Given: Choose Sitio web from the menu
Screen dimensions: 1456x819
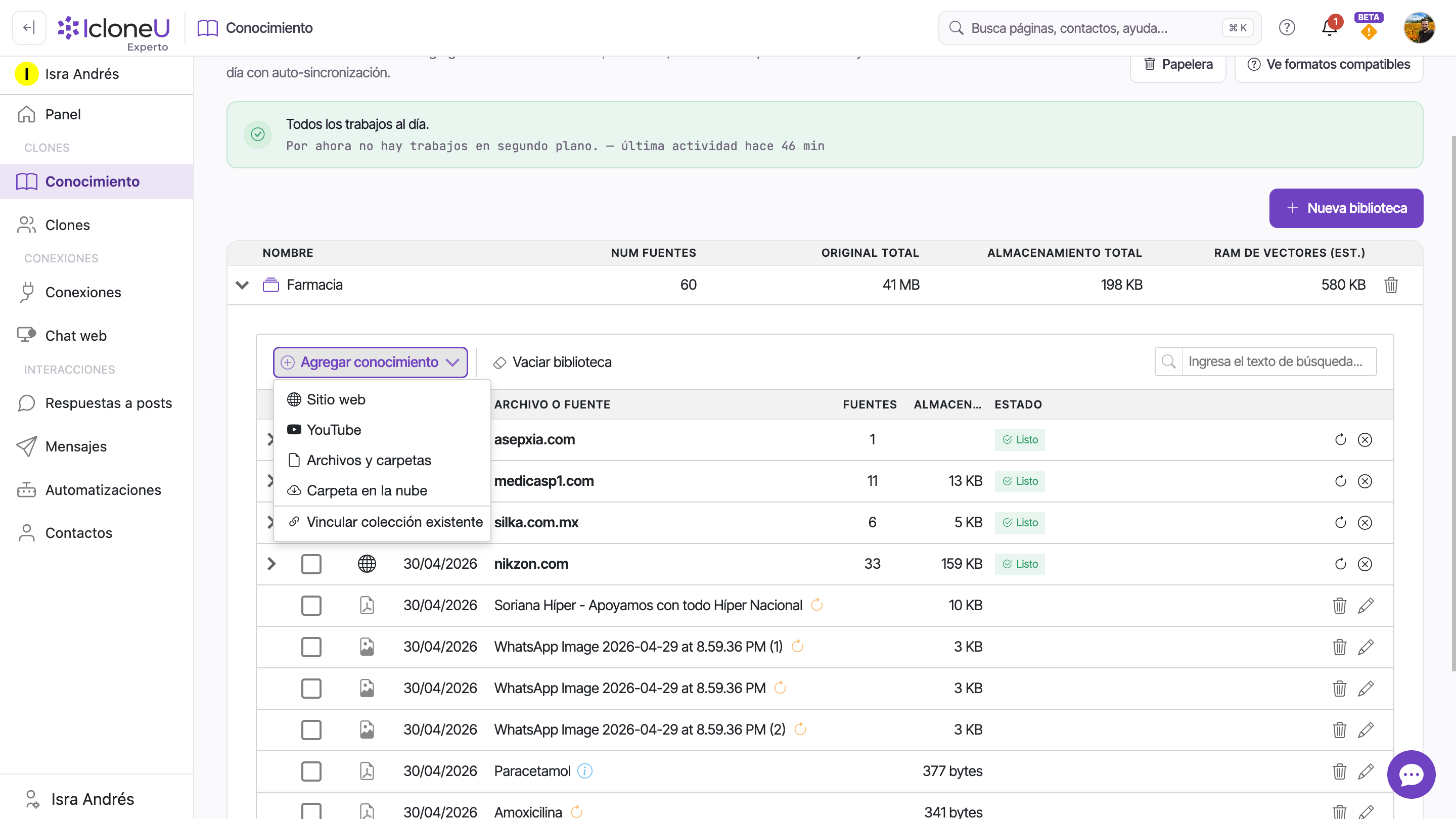Looking at the screenshot, I should tap(382, 399).
